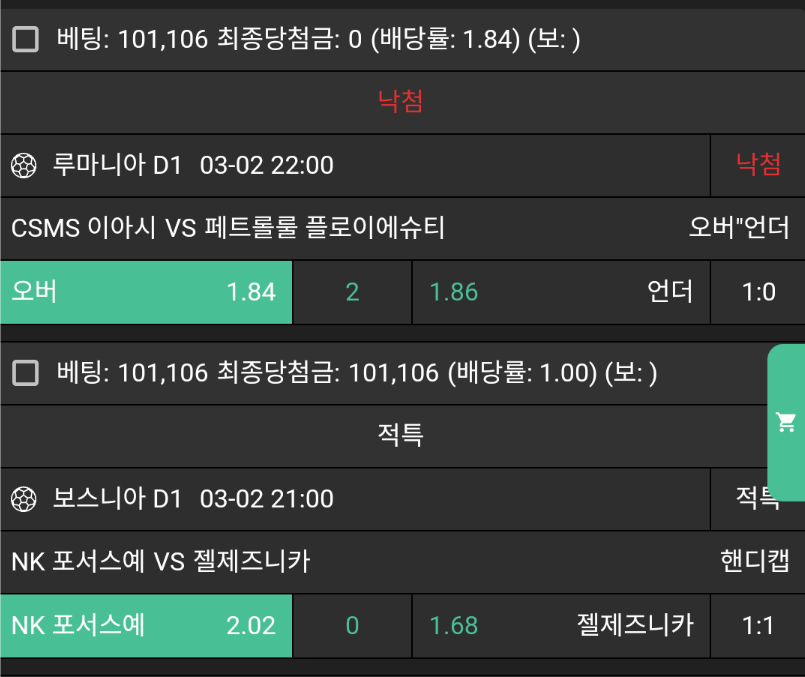
Task: Click the 핸디캡 bet type label
Action: click(754, 562)
